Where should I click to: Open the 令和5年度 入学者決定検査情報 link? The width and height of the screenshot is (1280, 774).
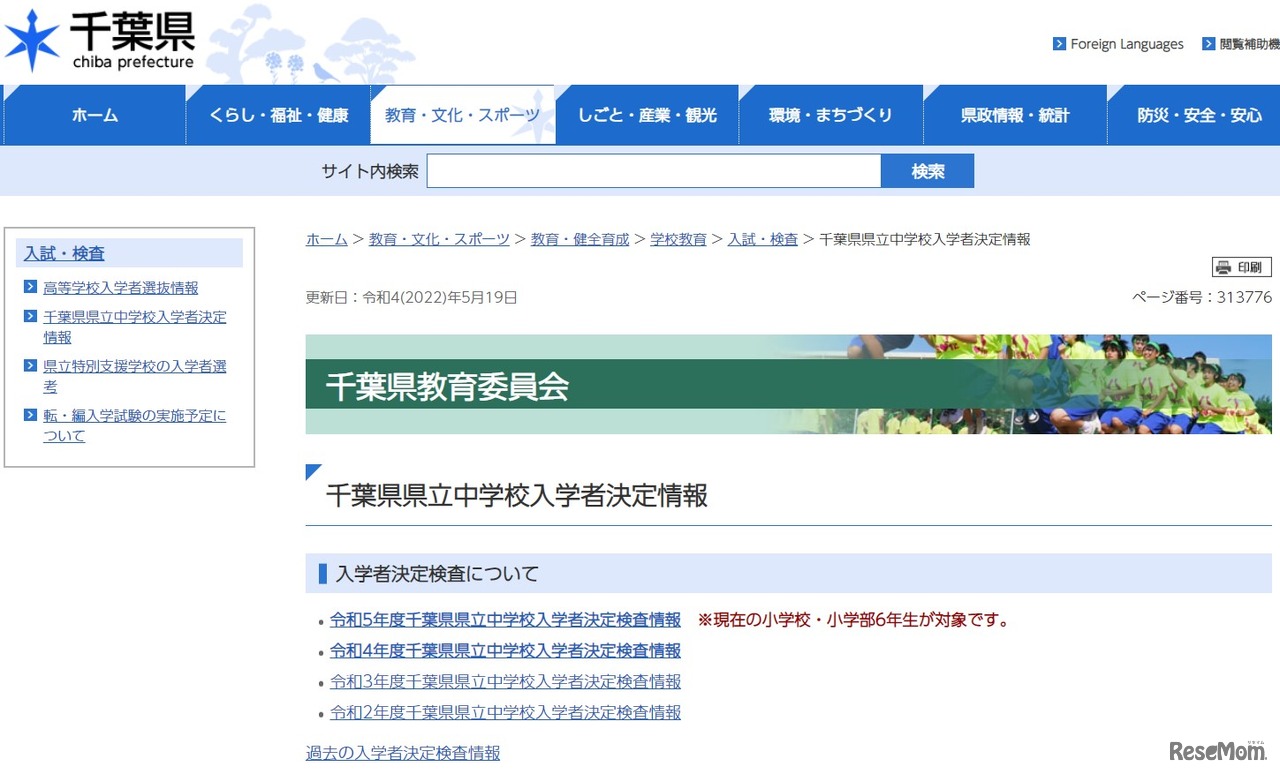click(x=505, y=620)
